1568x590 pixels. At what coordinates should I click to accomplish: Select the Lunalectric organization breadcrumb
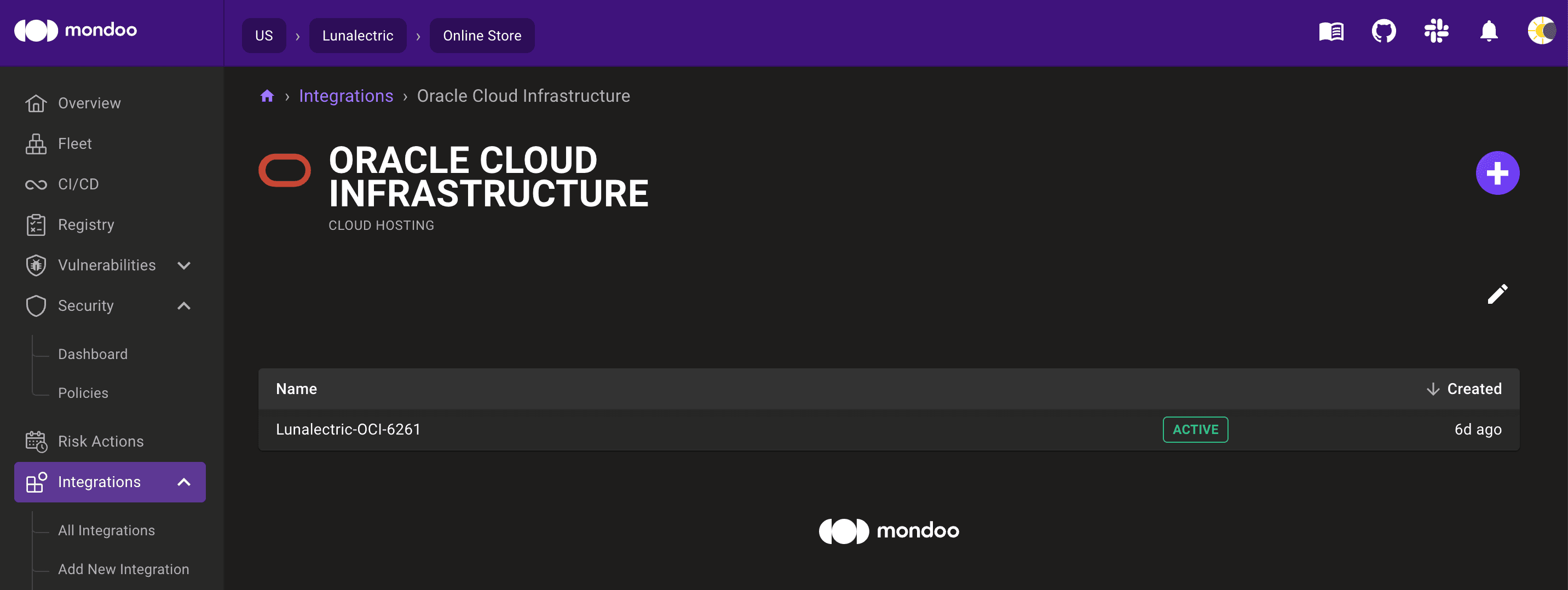(358, 36)
